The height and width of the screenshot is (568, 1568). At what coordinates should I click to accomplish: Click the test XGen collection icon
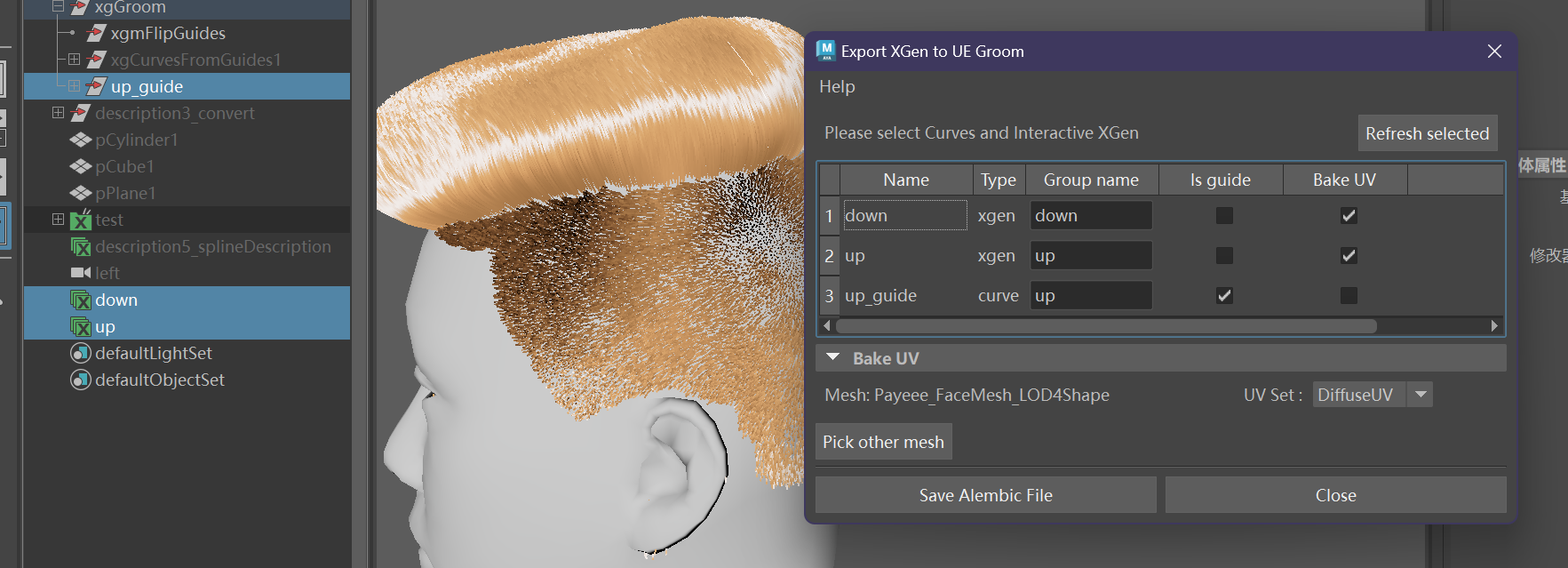coord(81,220)
